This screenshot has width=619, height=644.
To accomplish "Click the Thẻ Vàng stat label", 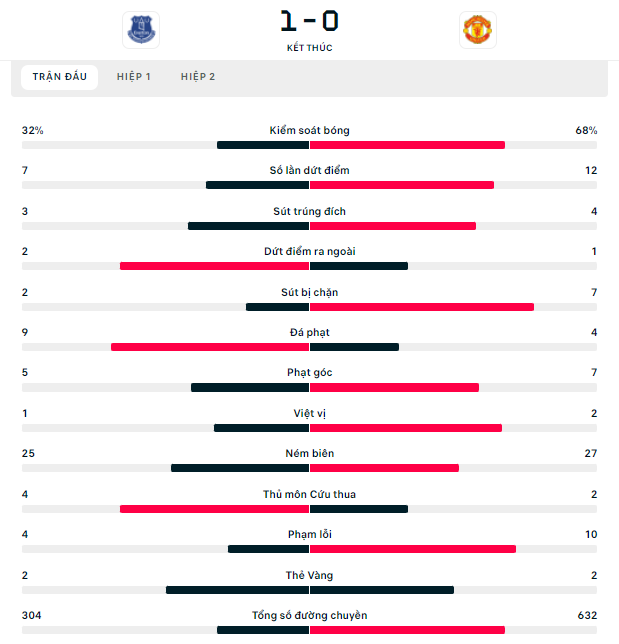I will 309,575.
